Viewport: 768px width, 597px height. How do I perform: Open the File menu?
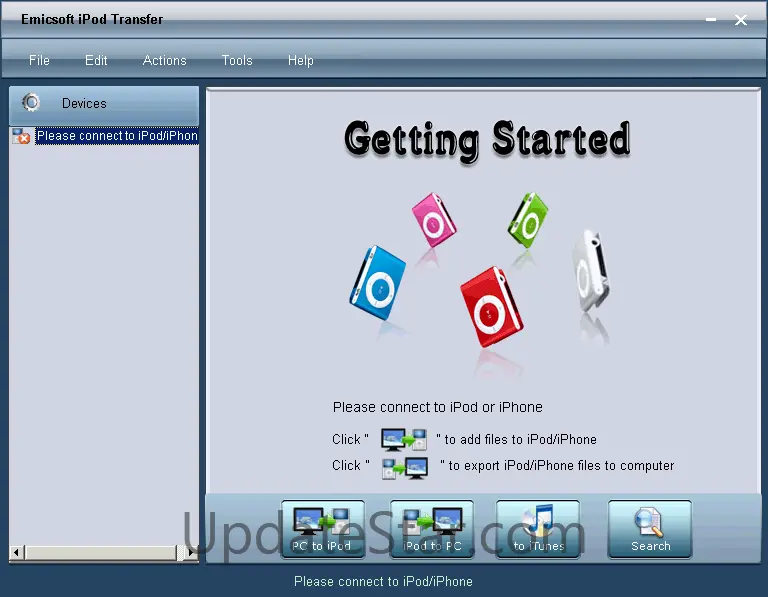39,60
